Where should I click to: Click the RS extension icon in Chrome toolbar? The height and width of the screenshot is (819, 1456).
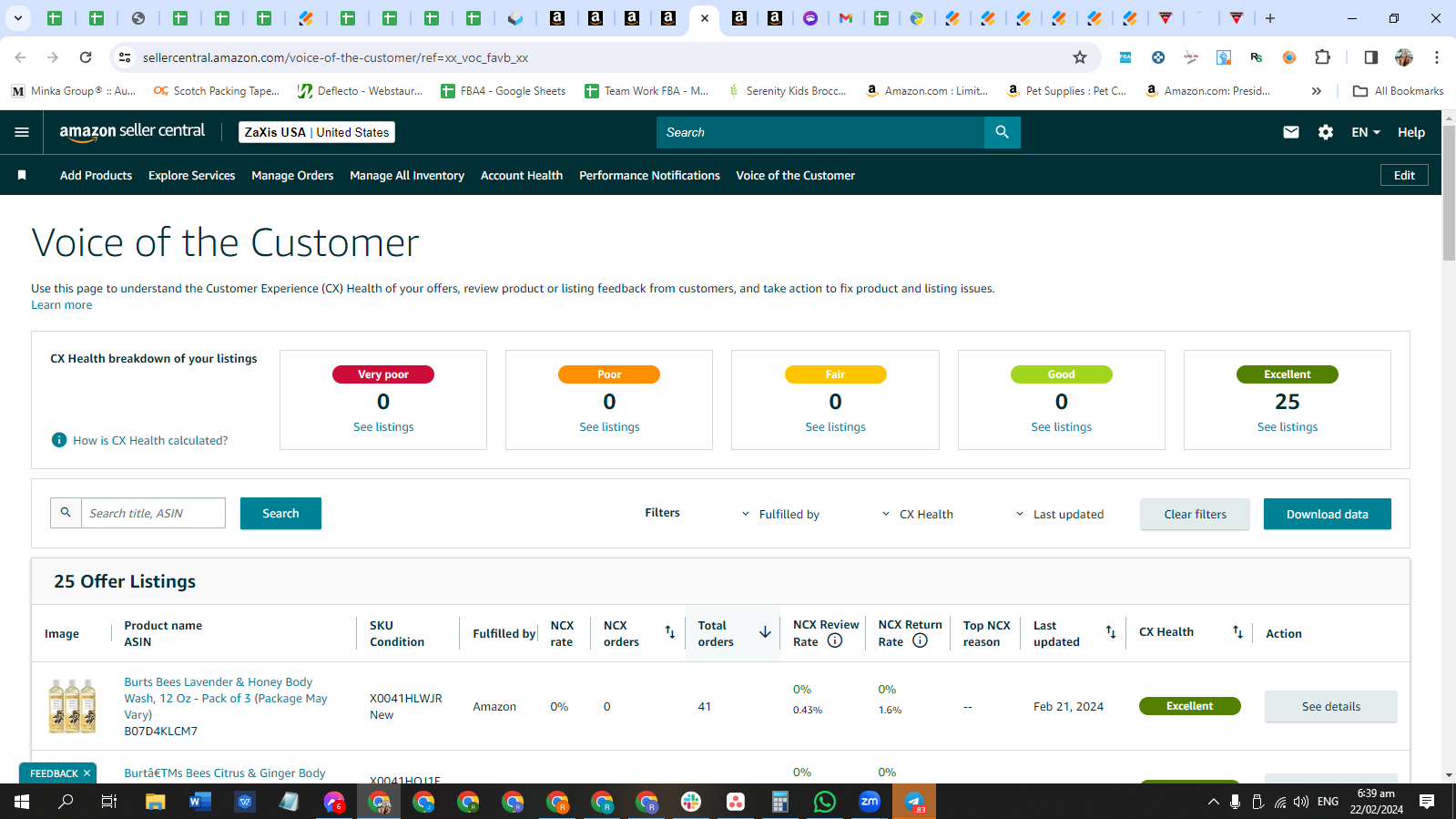click(1257, 57)
